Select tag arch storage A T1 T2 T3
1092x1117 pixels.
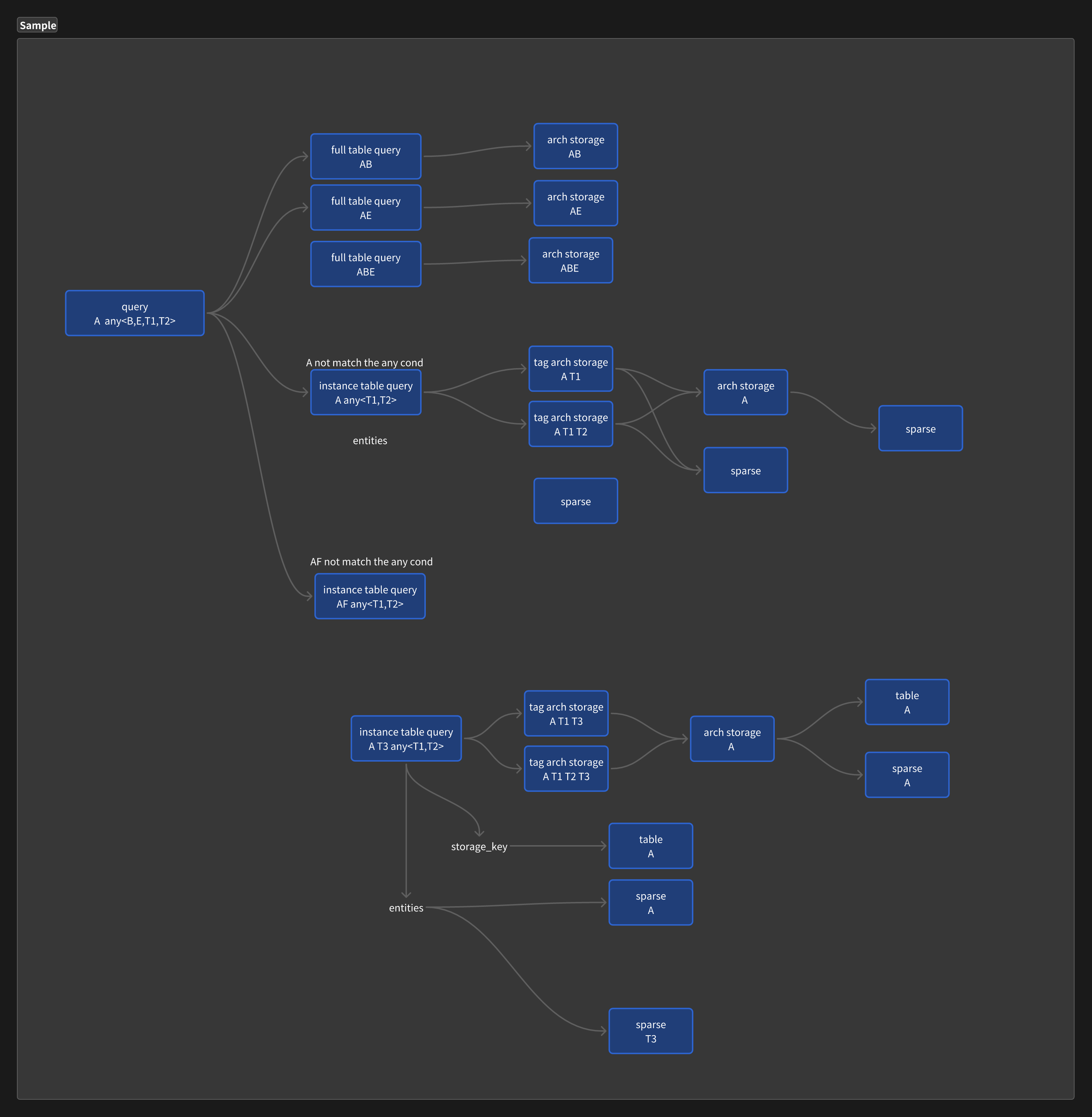point(565,769)
